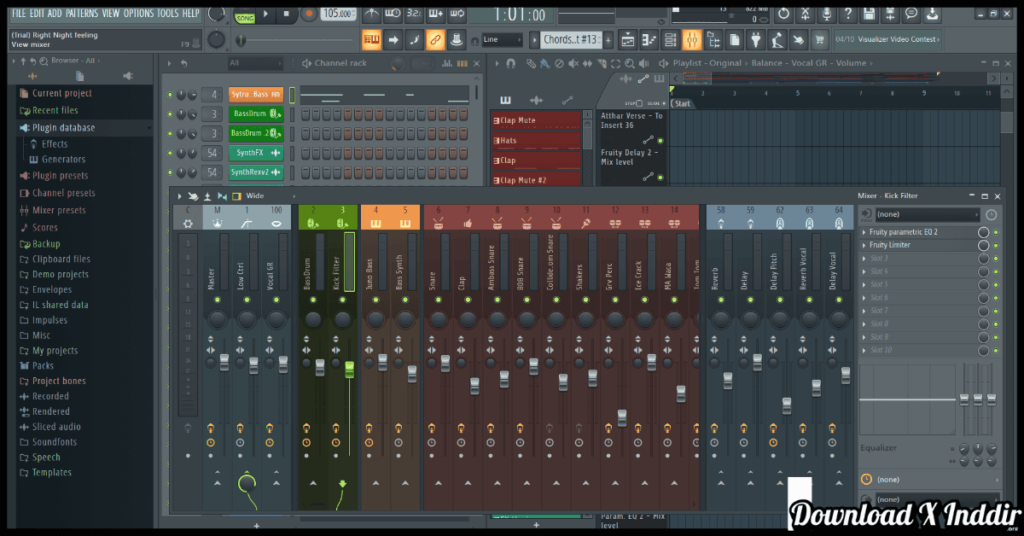
Task: Open mixer input (none) dropdown
Action: click(x=927, y=214)
